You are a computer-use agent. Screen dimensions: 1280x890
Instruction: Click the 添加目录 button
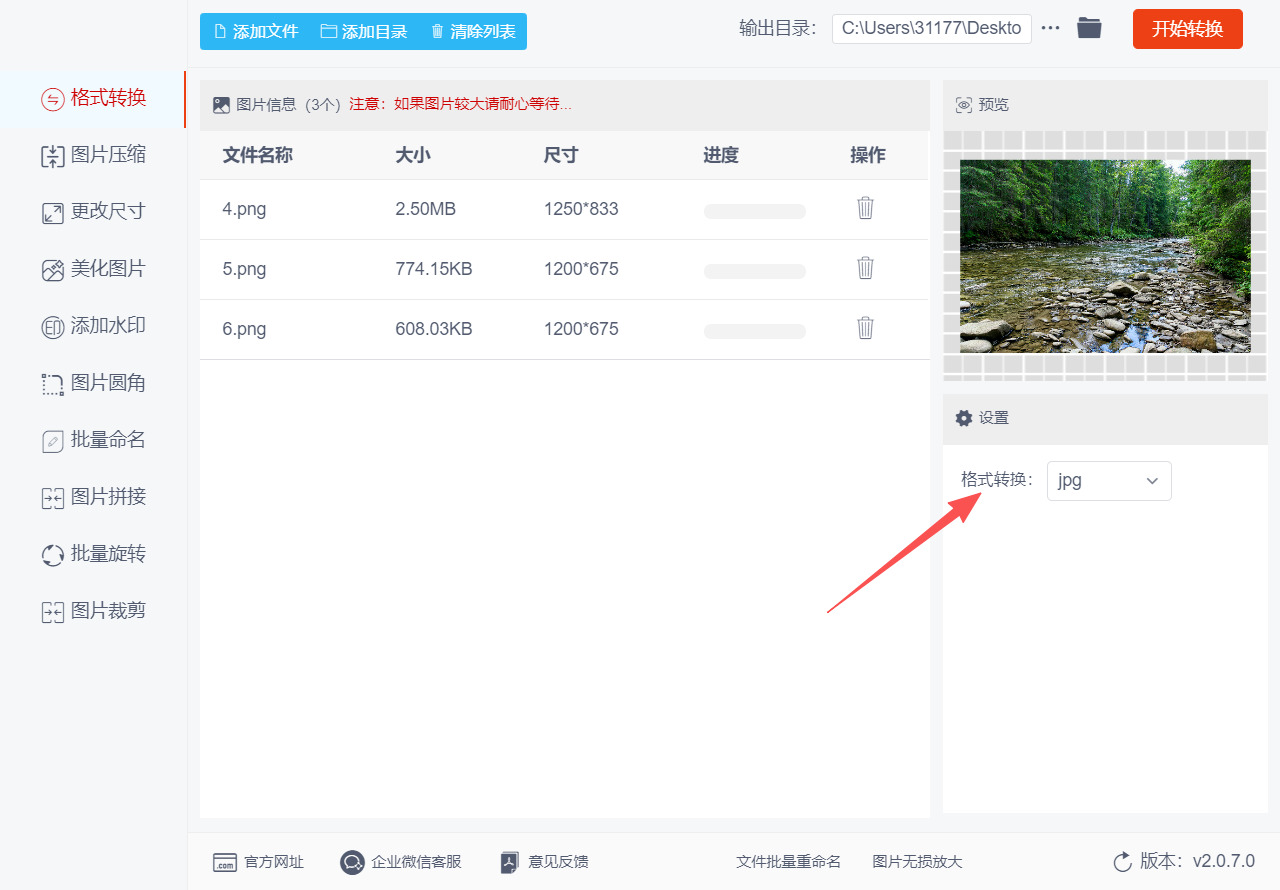pyautogui.click(x=364, y=31)
